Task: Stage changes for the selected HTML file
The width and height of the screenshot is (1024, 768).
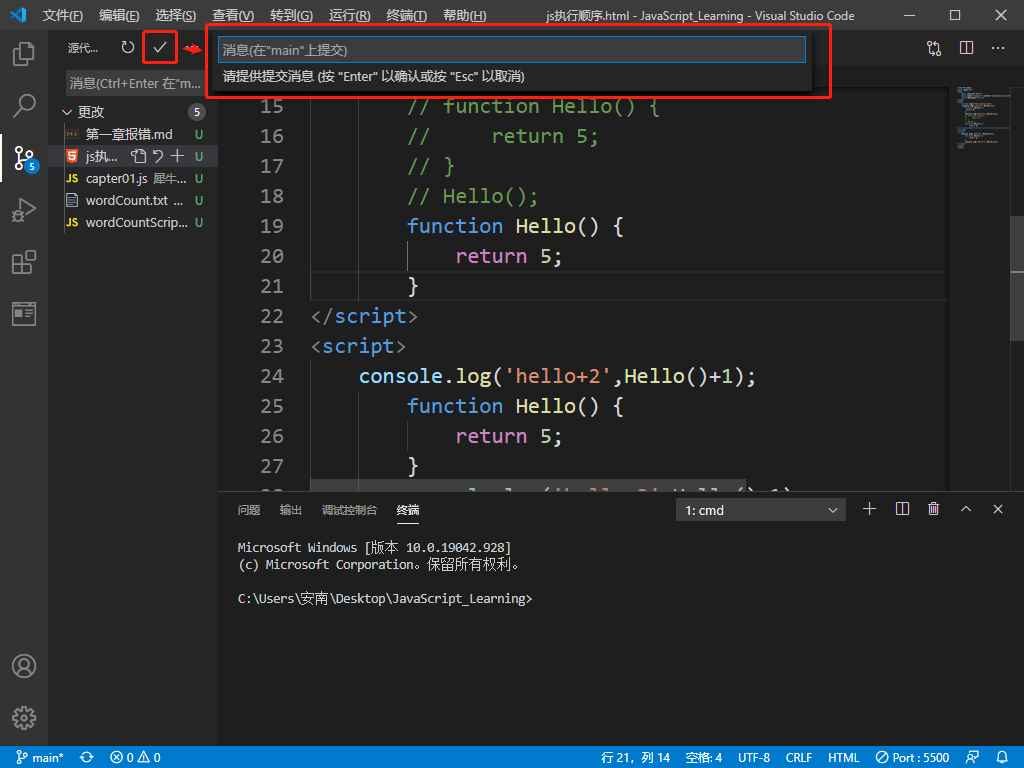Action: (x=177, y=156)
